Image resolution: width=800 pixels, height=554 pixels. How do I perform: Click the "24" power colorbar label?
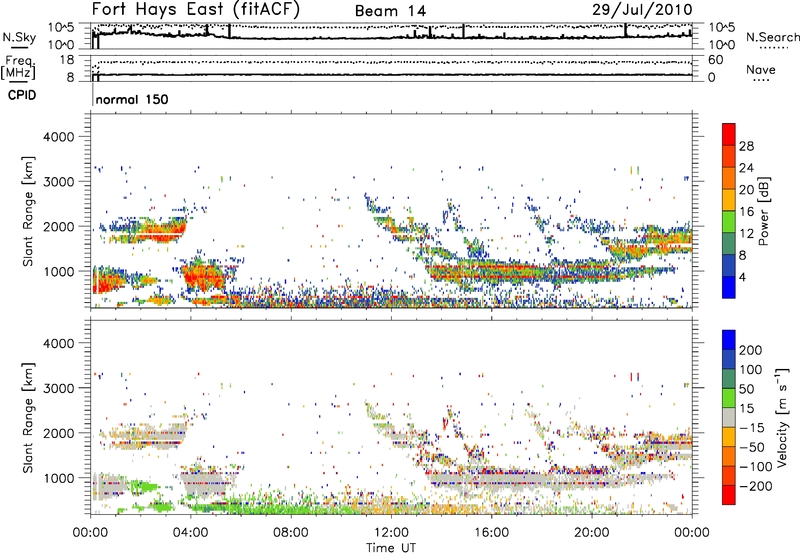point(746,168)
